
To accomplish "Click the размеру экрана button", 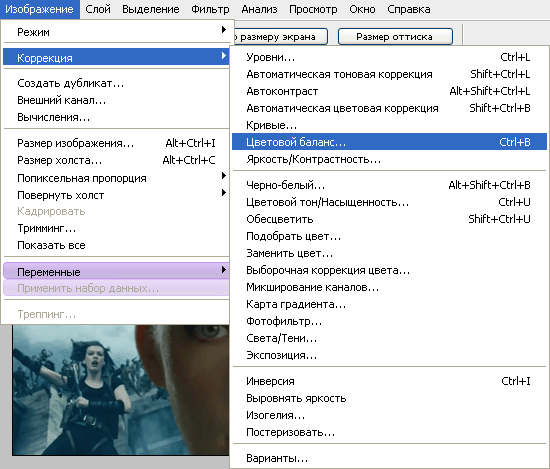I will (279, 36).
